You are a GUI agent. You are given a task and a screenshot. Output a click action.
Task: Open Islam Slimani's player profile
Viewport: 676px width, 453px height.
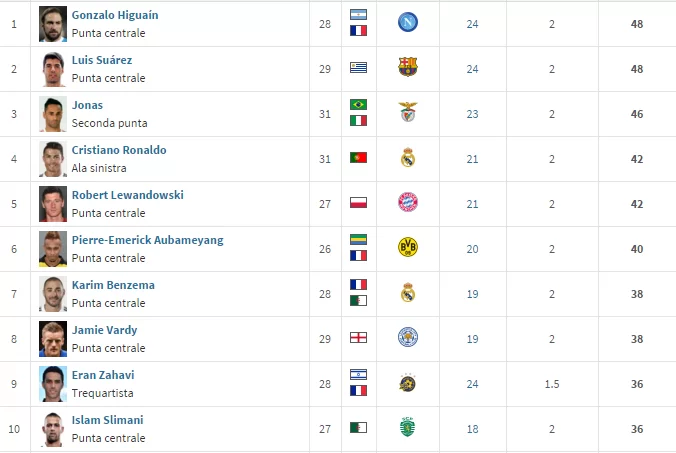(x=106, y=420)
